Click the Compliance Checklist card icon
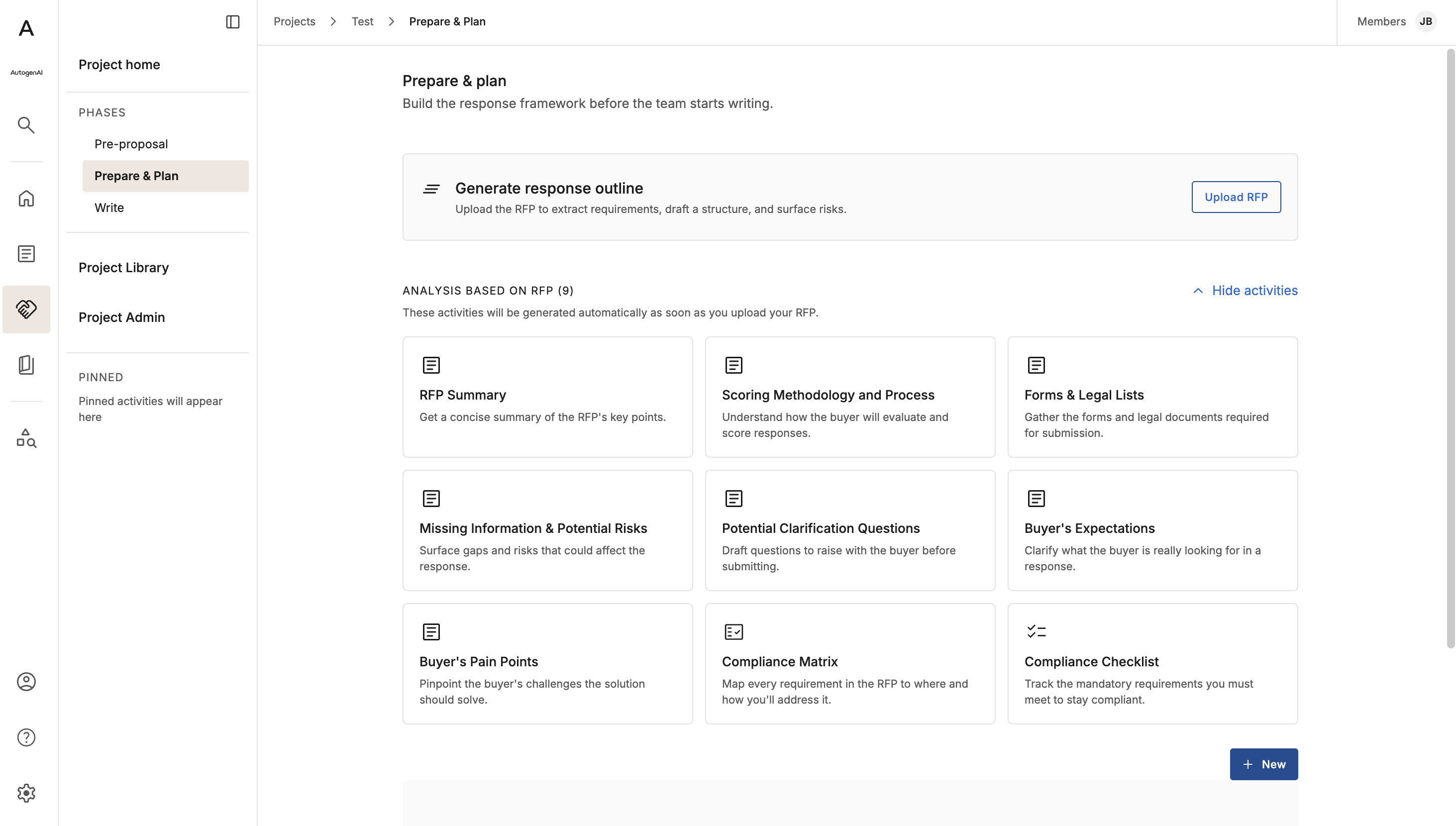 pos(1036,631)
